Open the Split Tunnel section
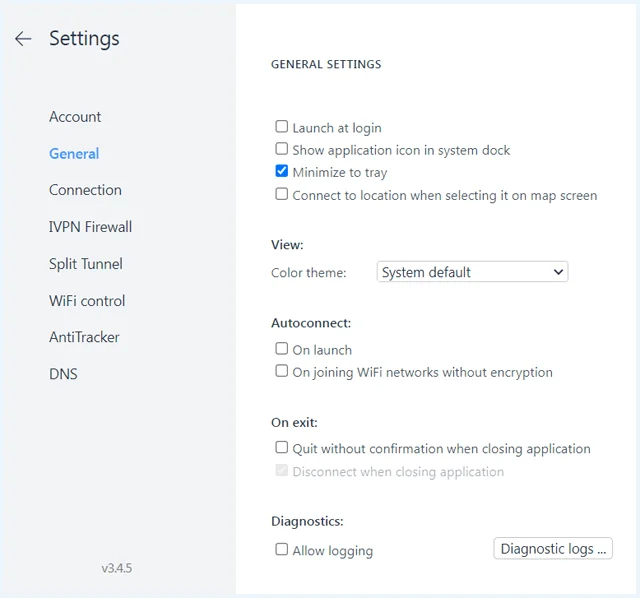640x598 pixels. tap(86, 264)
